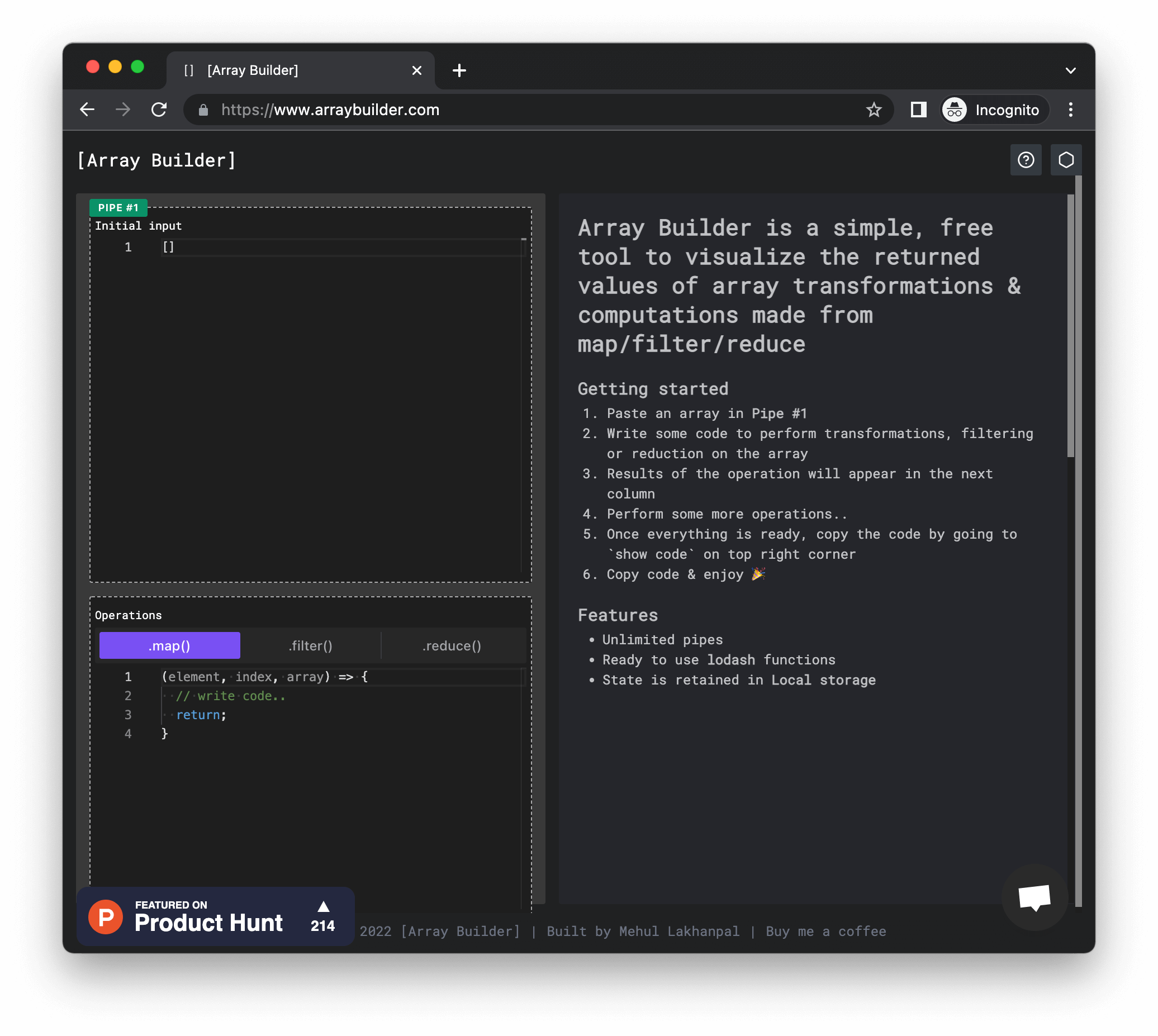Click the [Array Builder] page title
This screenshot has width=1158, height=1036.
click(x=156, y=160)
